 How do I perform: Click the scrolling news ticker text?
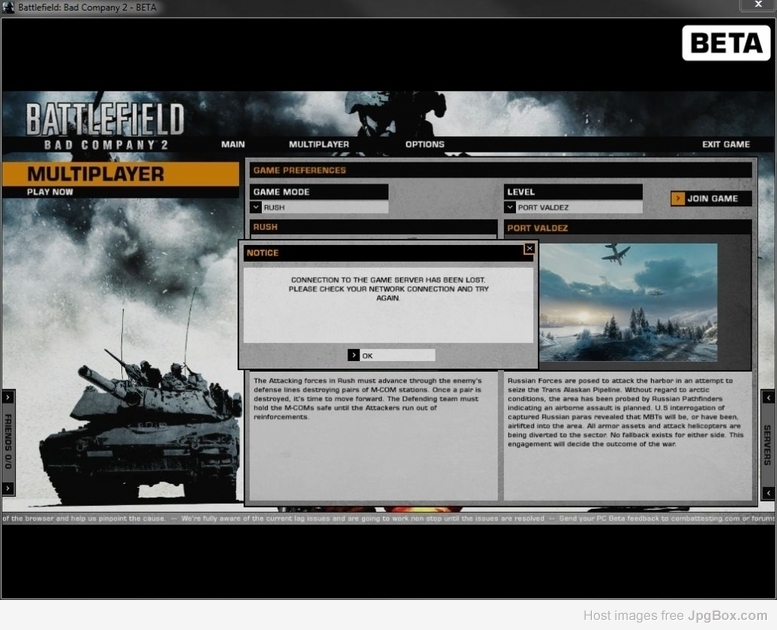point(388,518)
